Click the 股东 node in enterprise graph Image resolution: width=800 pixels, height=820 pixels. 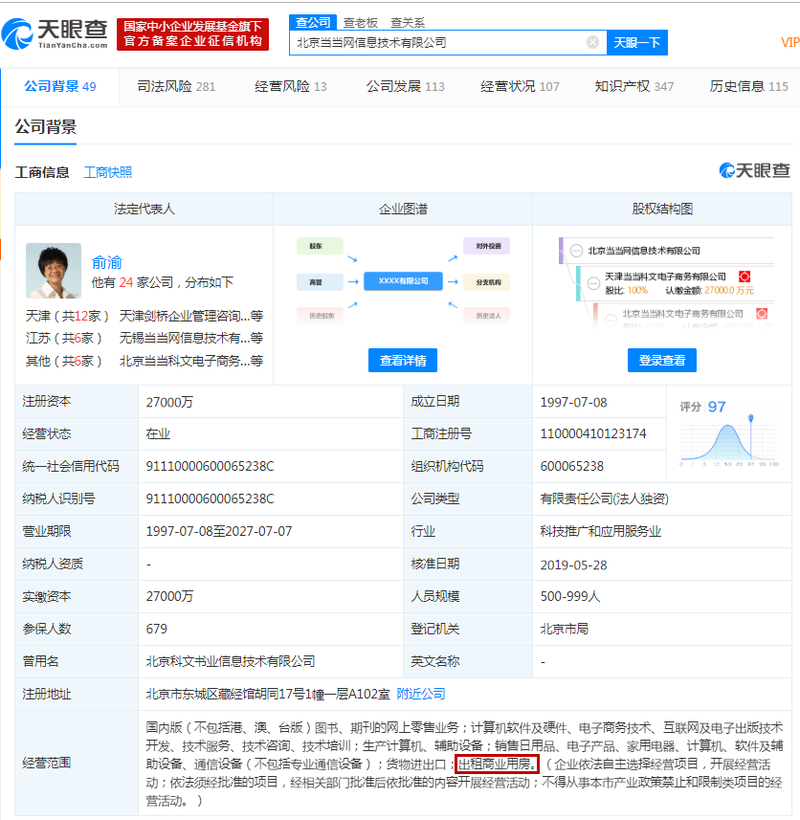click(x=319, y=246)
